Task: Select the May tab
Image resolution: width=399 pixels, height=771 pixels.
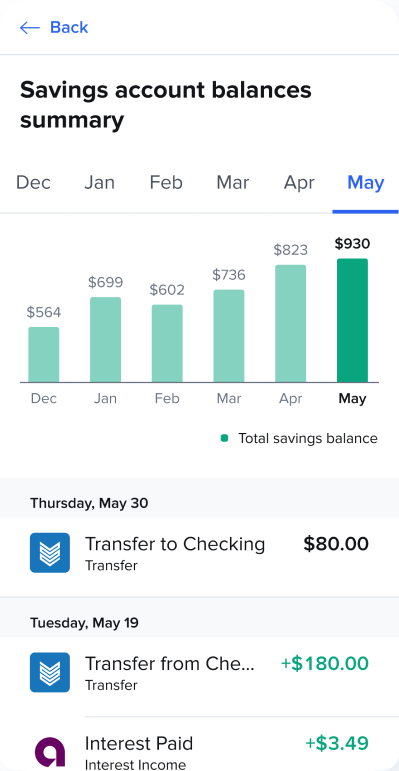Action: pos(366,182)
